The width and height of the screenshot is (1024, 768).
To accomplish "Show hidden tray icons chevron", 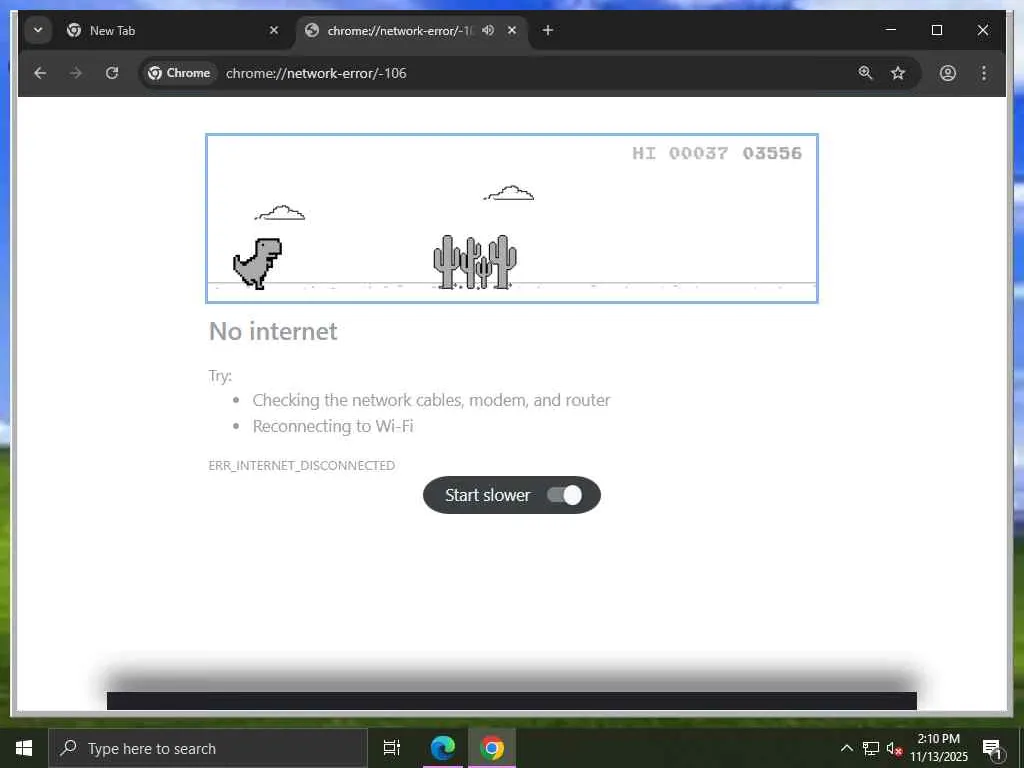I will coord(846,748).
